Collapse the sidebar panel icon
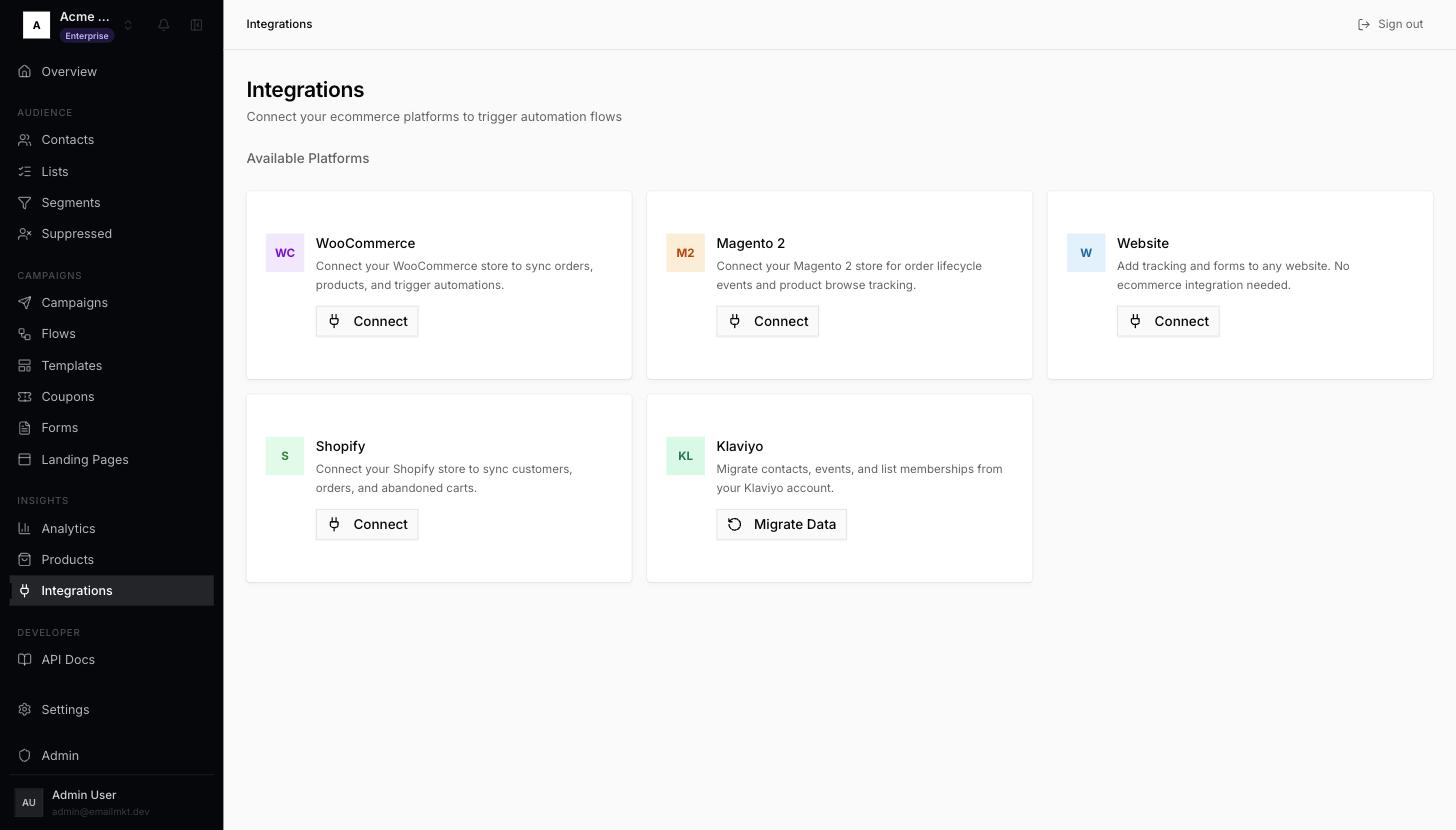Image resolution: width=1456 pixels, height=830 pixels. pyautogui.click(x=197, y=25)
